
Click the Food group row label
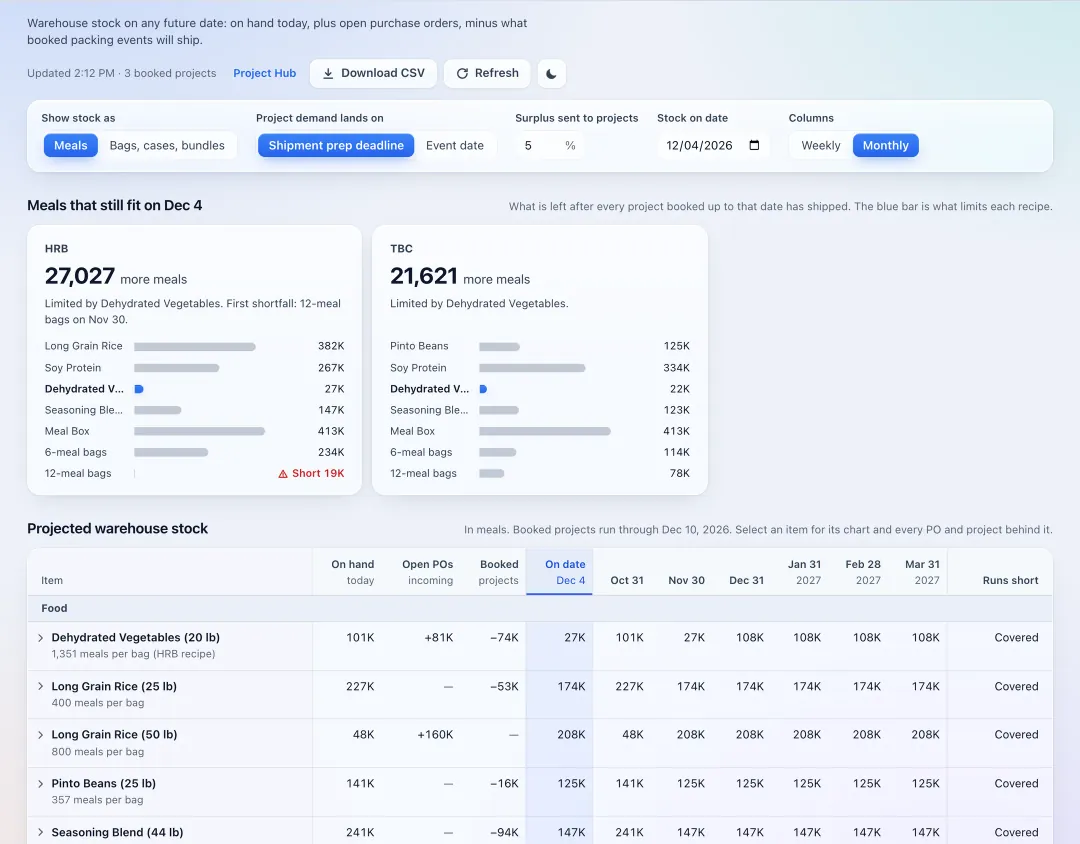tap(54, 608)
